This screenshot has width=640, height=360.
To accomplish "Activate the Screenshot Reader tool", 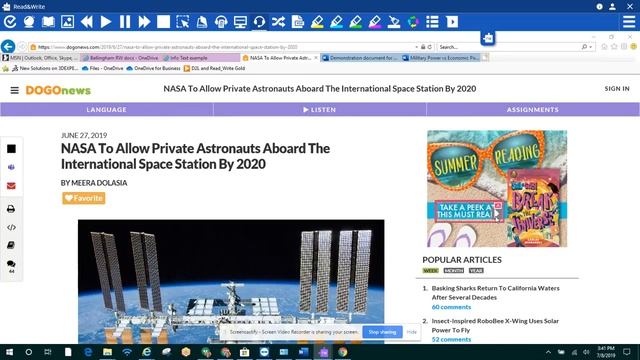I will [182, 22].
